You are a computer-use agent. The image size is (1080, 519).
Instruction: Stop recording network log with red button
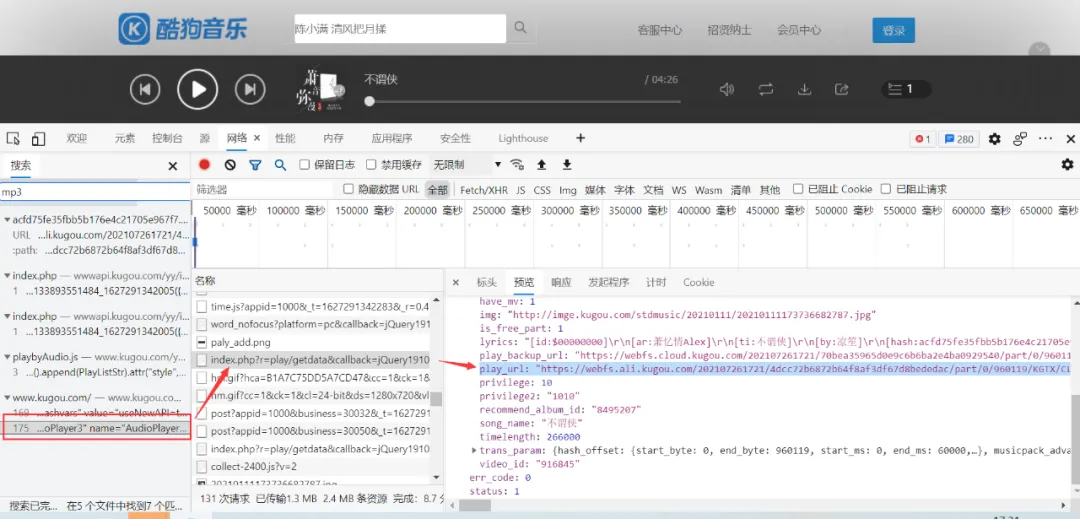205,165
